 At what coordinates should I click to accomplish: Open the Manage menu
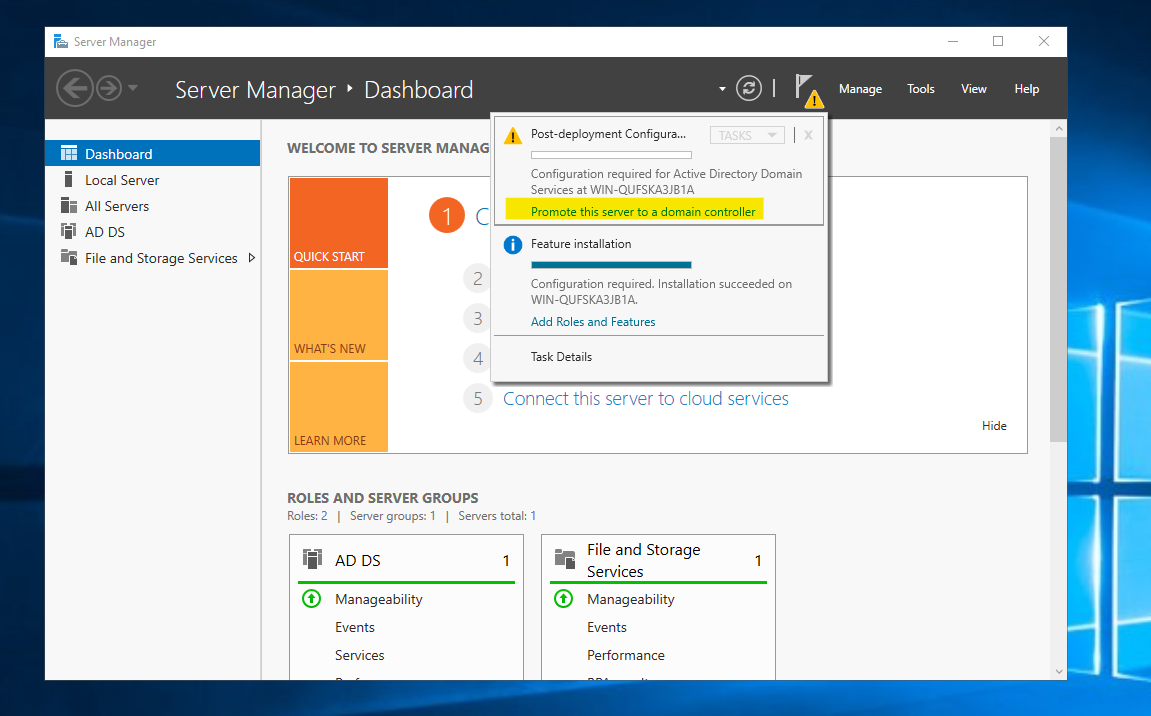point(860,89)
